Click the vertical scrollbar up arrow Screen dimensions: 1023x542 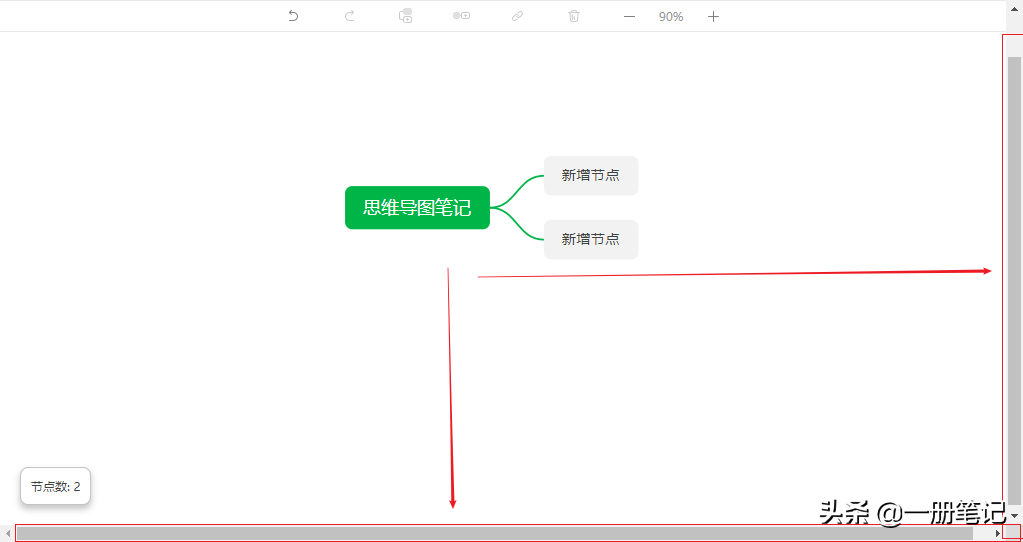(1014, 9)
